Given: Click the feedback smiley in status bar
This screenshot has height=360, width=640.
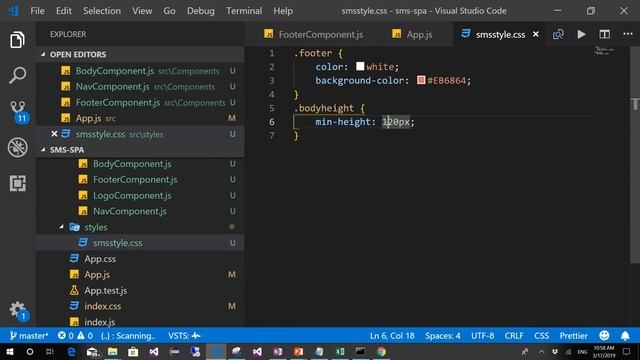Looking at the screenshot, I should click(604, 336).
